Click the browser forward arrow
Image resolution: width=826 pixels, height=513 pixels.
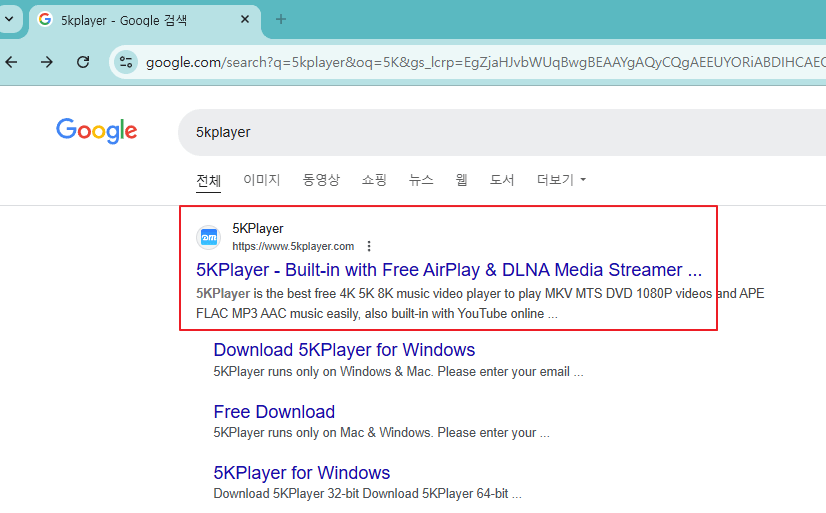pos(47,62)
